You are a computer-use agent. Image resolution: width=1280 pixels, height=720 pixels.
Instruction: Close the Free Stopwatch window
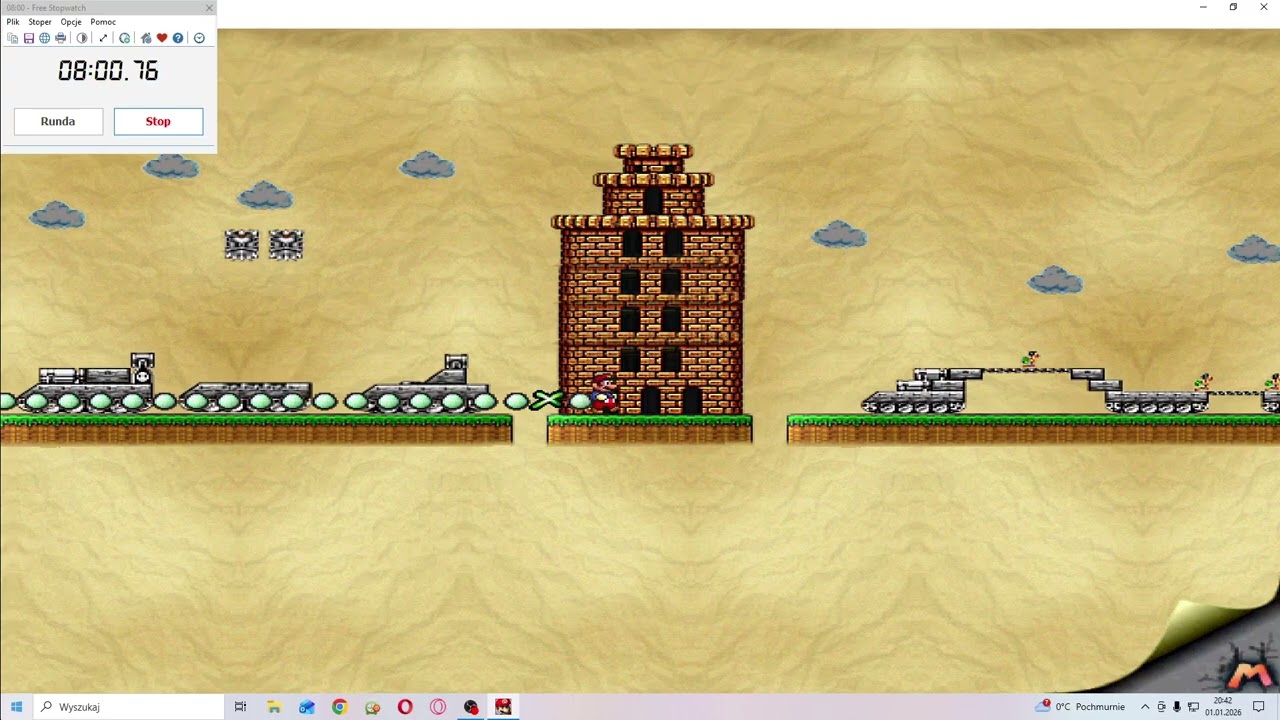[209, 7]
